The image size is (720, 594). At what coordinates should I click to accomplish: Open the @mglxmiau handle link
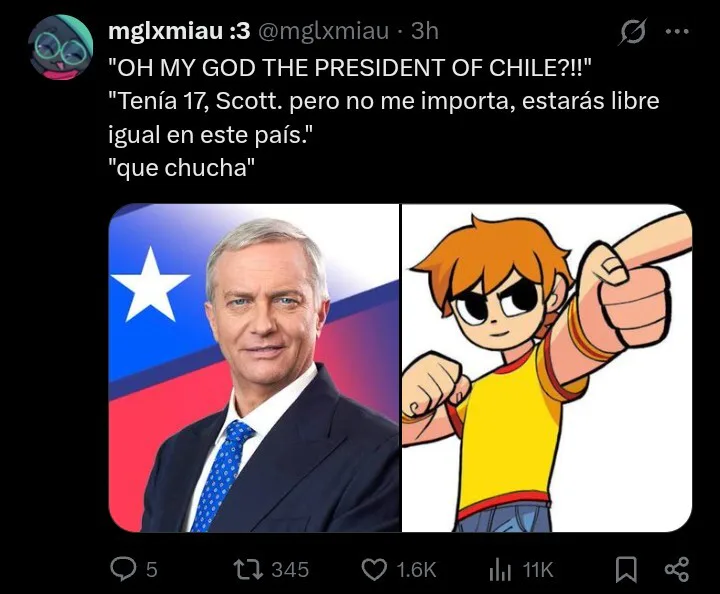[323, 31]
